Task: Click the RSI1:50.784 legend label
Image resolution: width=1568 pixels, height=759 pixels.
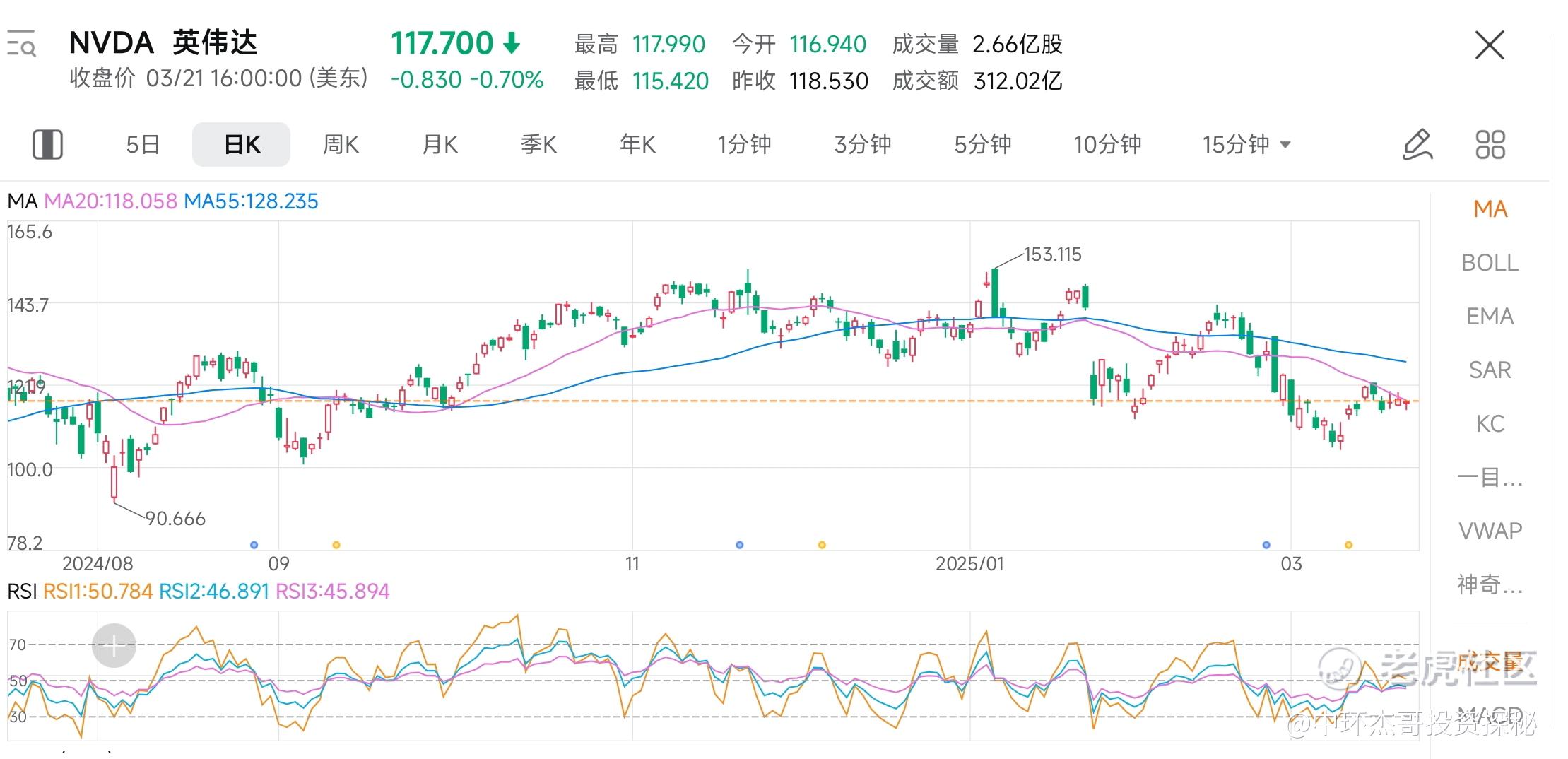Action: (x=98, y=591)
